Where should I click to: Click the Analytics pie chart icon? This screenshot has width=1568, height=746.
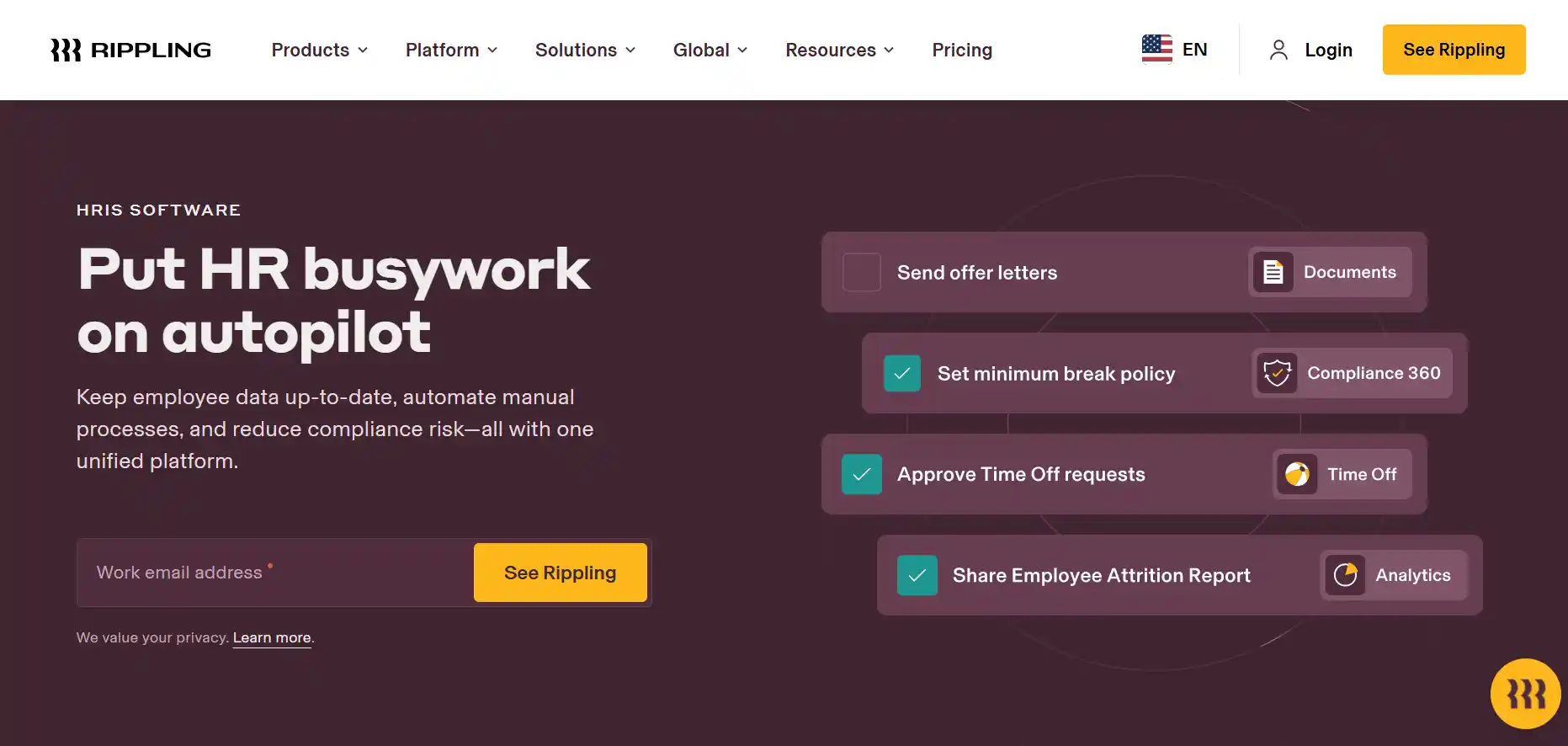(x=1345, y=575)
